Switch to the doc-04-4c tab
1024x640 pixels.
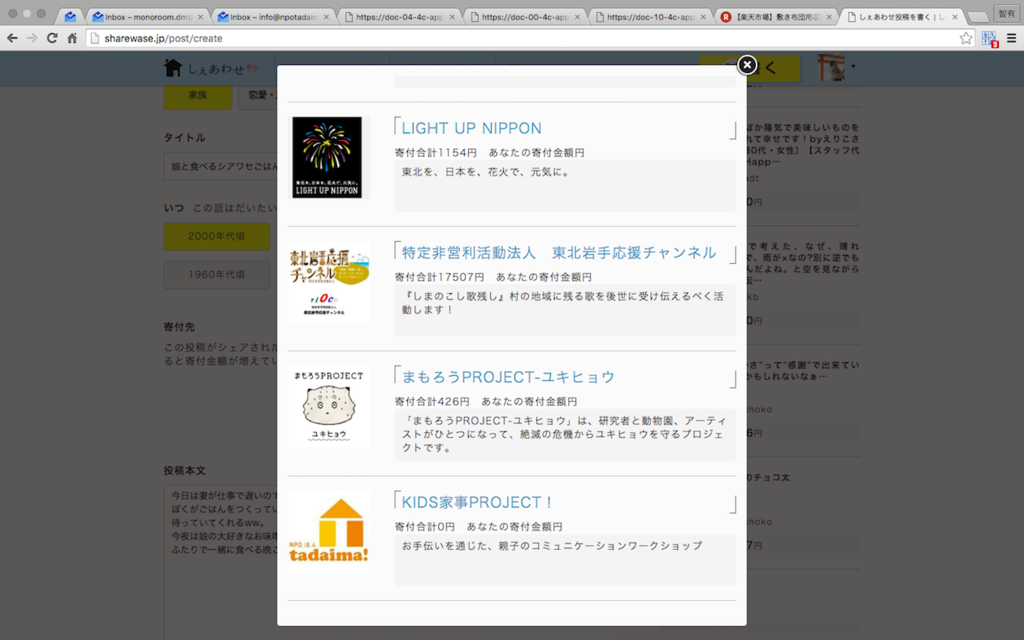pyautogui.click(x=399, y=17)
